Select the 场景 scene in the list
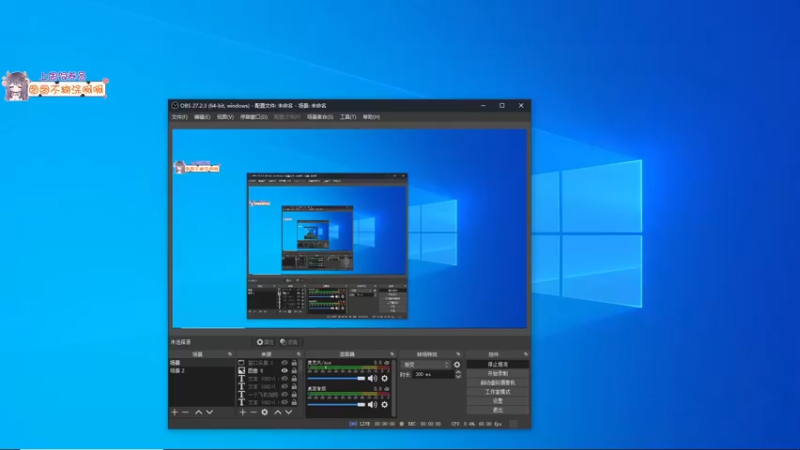Screen dimensions: 800x450 (202, 363)
